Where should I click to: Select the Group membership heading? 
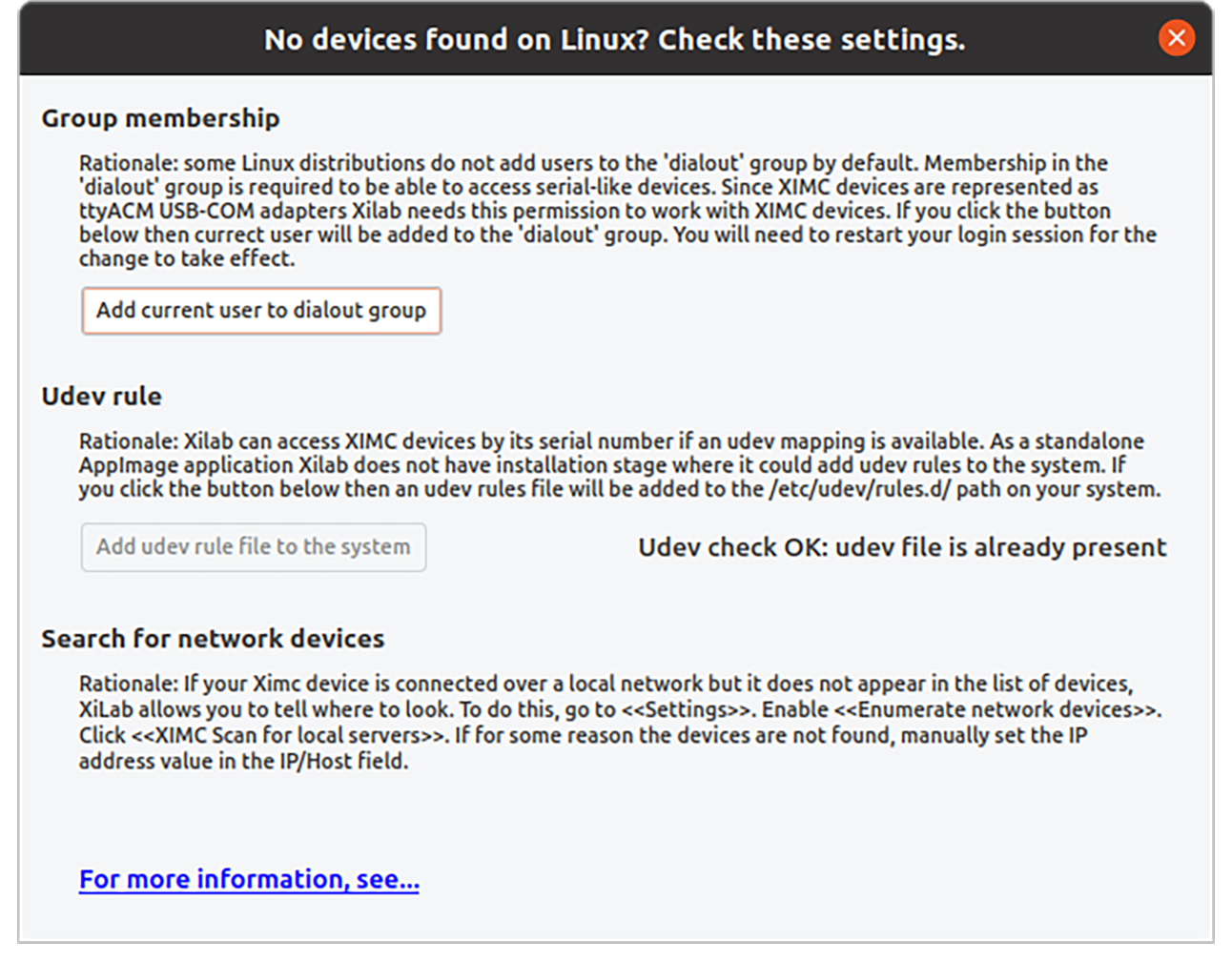point(160,118)
